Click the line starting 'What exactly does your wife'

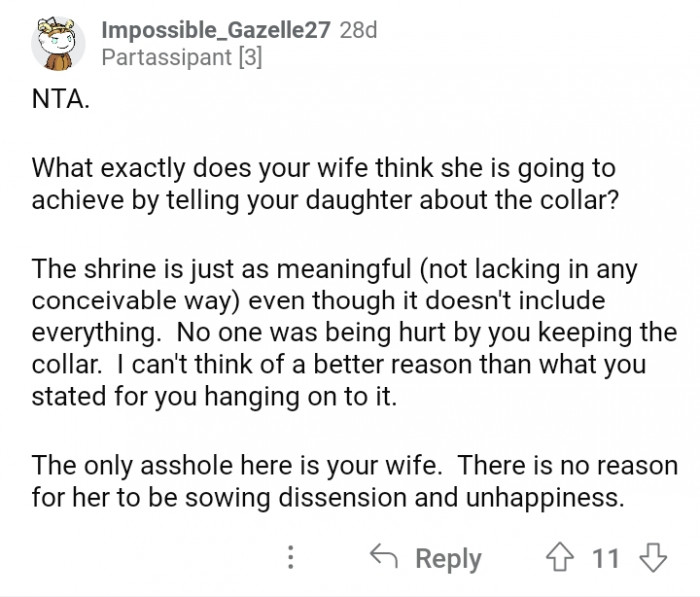[x=323, y=169]
